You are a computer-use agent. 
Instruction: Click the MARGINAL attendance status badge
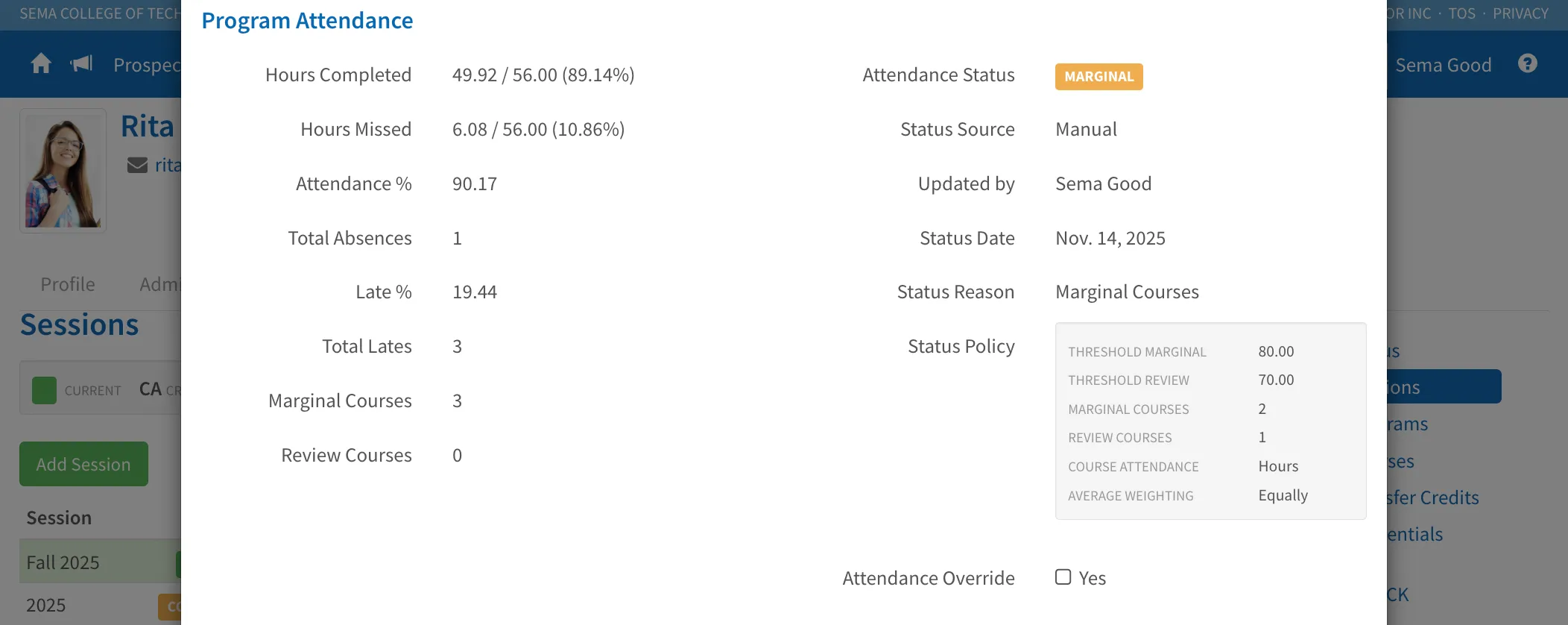[x=1098, y=77]
